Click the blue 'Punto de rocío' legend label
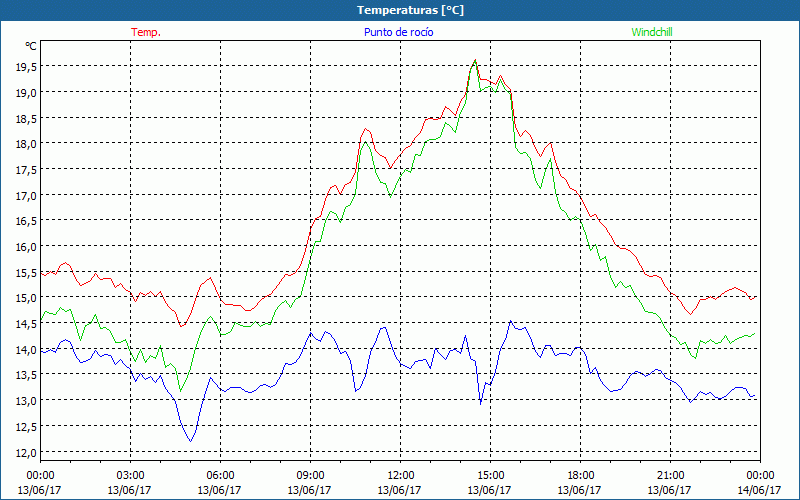 [398, 32]
